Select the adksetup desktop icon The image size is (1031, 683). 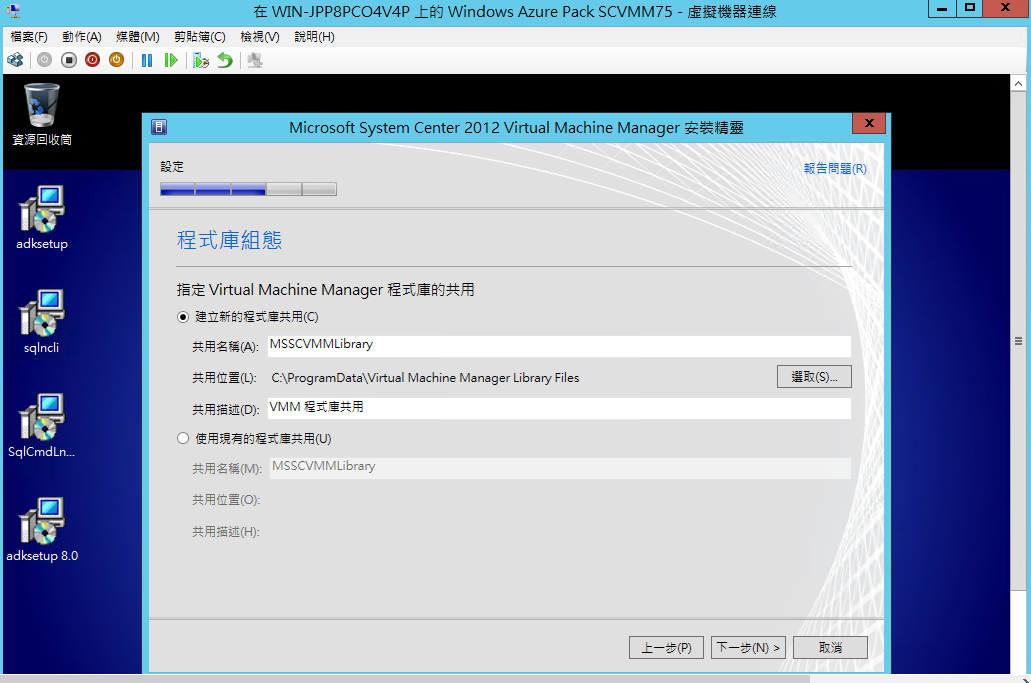42,218
